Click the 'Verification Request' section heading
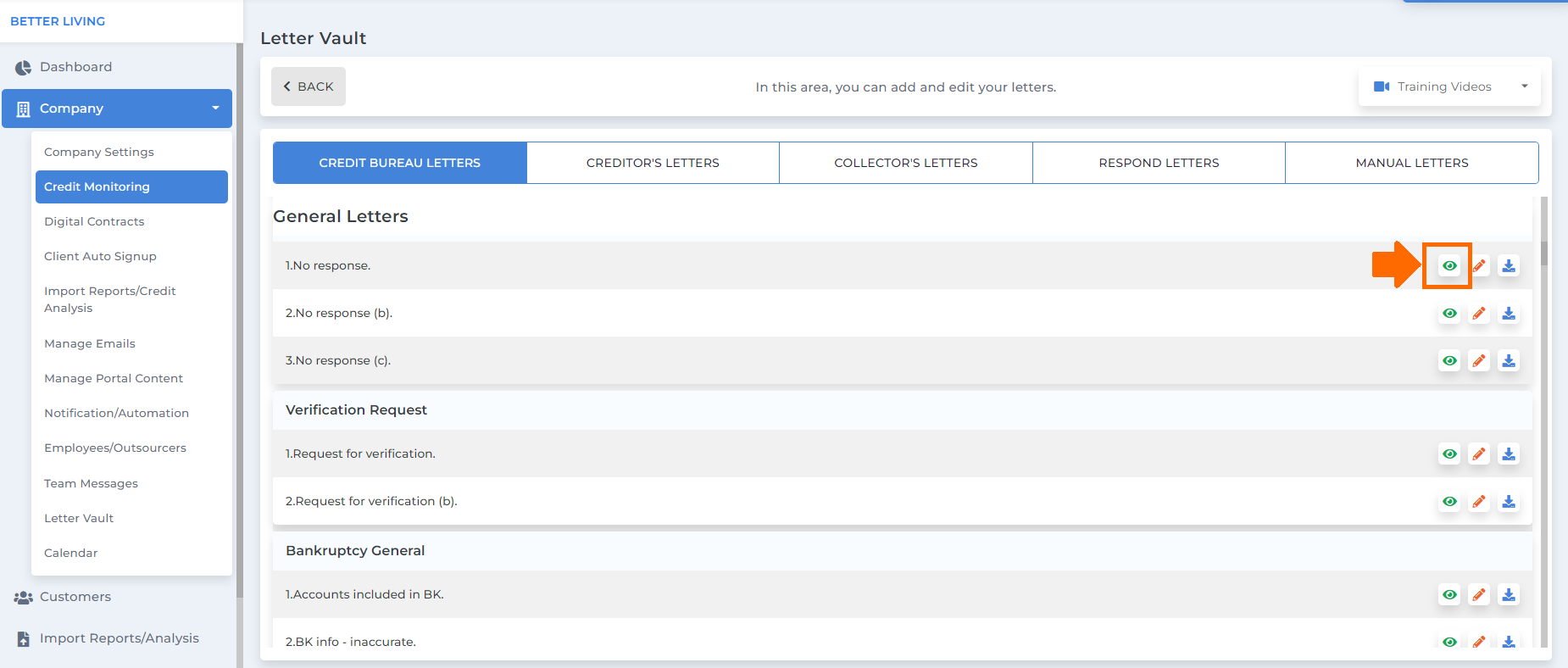The height and width of the screenshot is (668, 1568). point(356,409)
